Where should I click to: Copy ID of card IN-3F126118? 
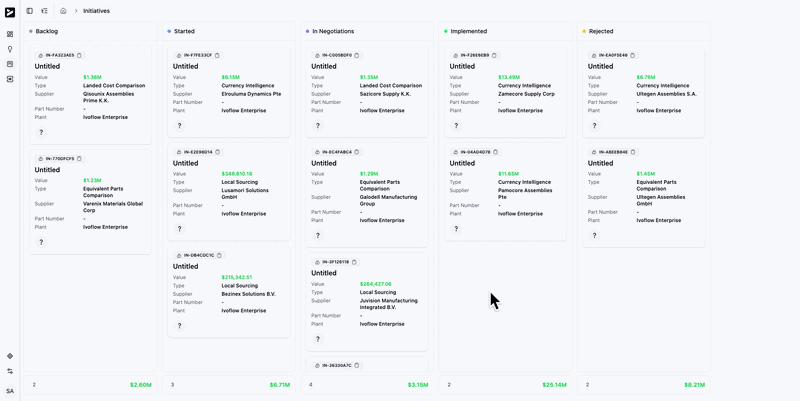(x=354, y=262)
